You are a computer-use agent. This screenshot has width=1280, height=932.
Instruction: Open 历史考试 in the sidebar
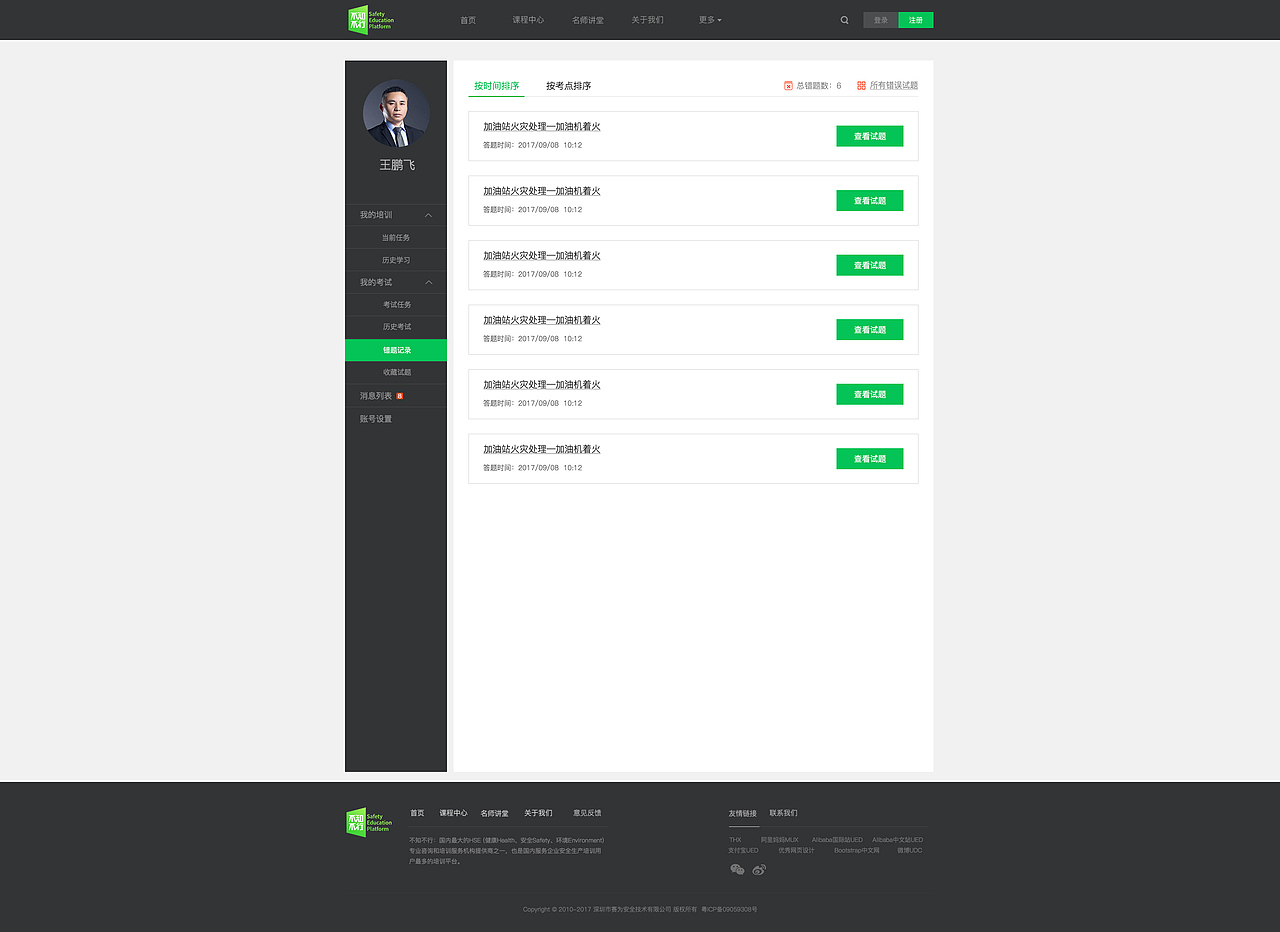pos(396,327)
